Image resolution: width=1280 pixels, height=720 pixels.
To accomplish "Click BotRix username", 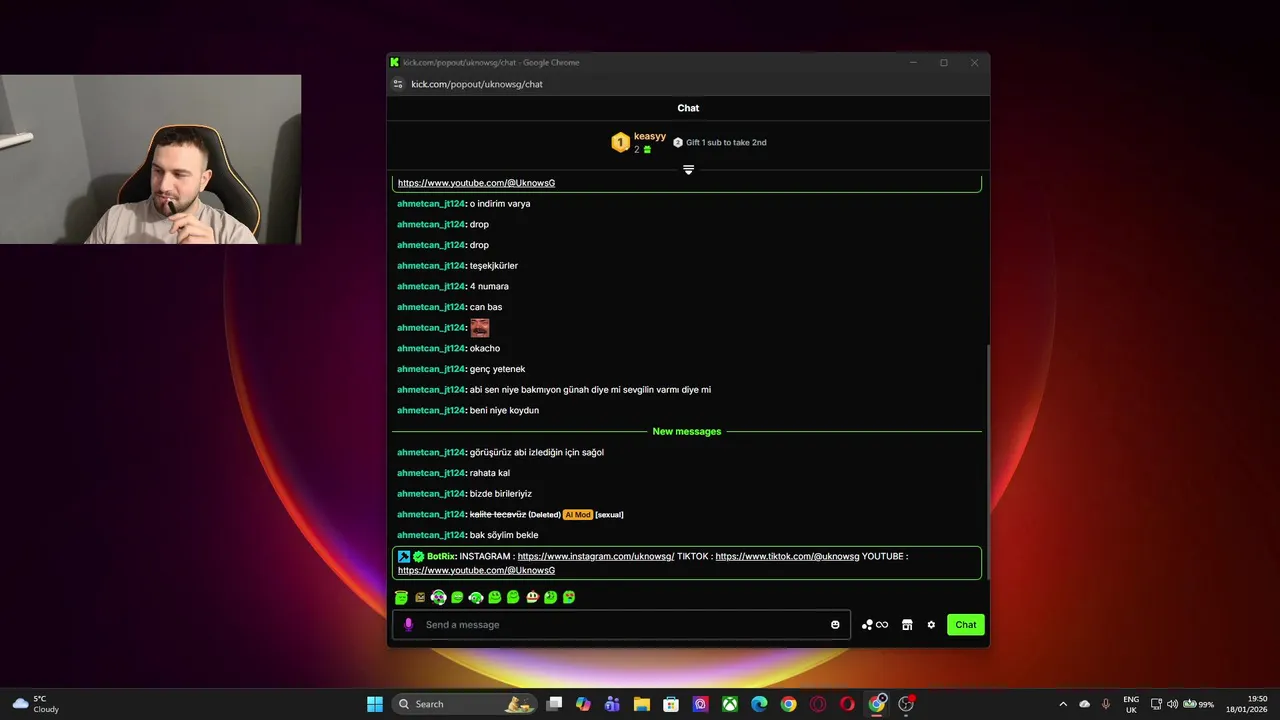I will pos(440,556).
